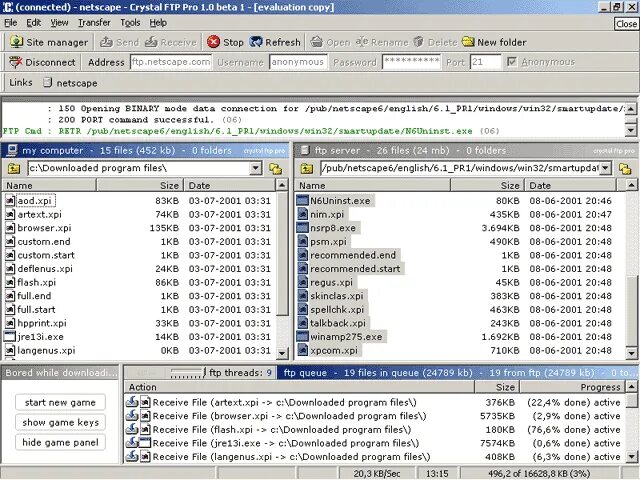The image size is (640, 480).
Task: Open the netscape link bookmark
Action: click(x=70, y=83)
